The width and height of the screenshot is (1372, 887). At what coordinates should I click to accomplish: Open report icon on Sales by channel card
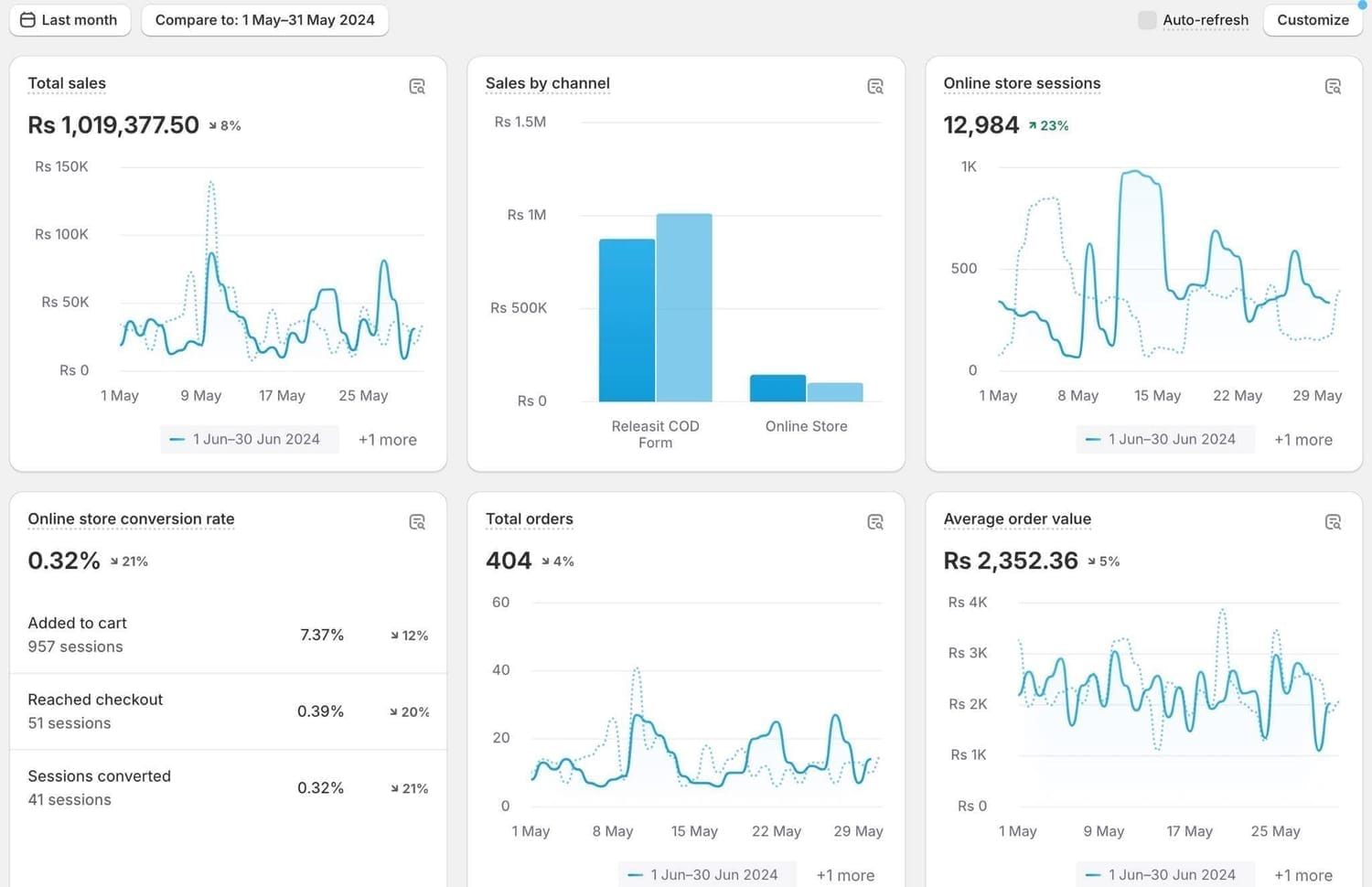tap(875, 87)
